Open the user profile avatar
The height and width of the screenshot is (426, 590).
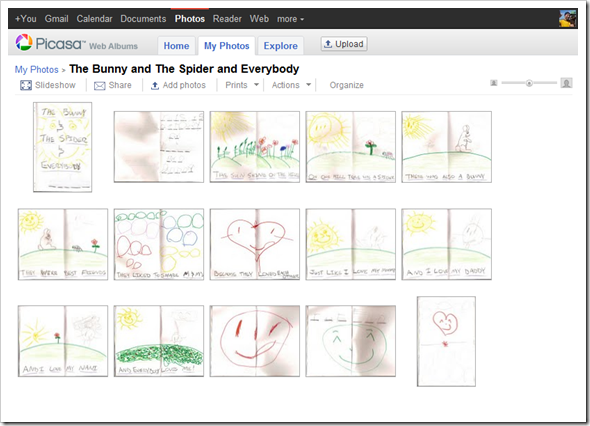[568, 18]
